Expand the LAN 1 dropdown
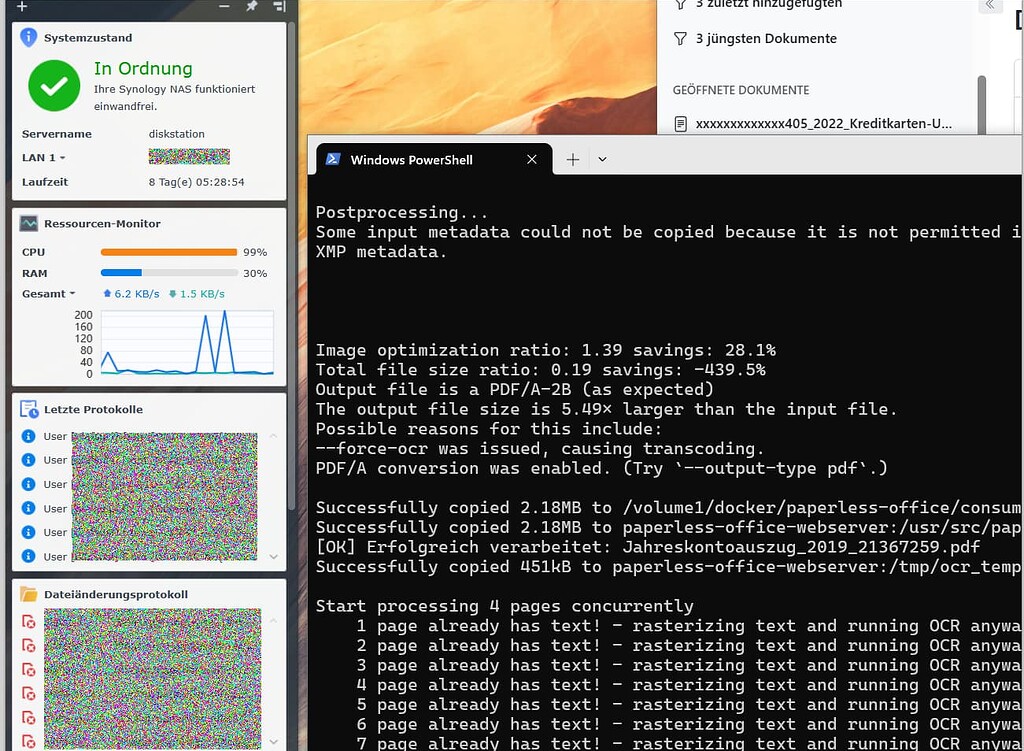This screenshot has height=751, width=1024. (62, 158)
